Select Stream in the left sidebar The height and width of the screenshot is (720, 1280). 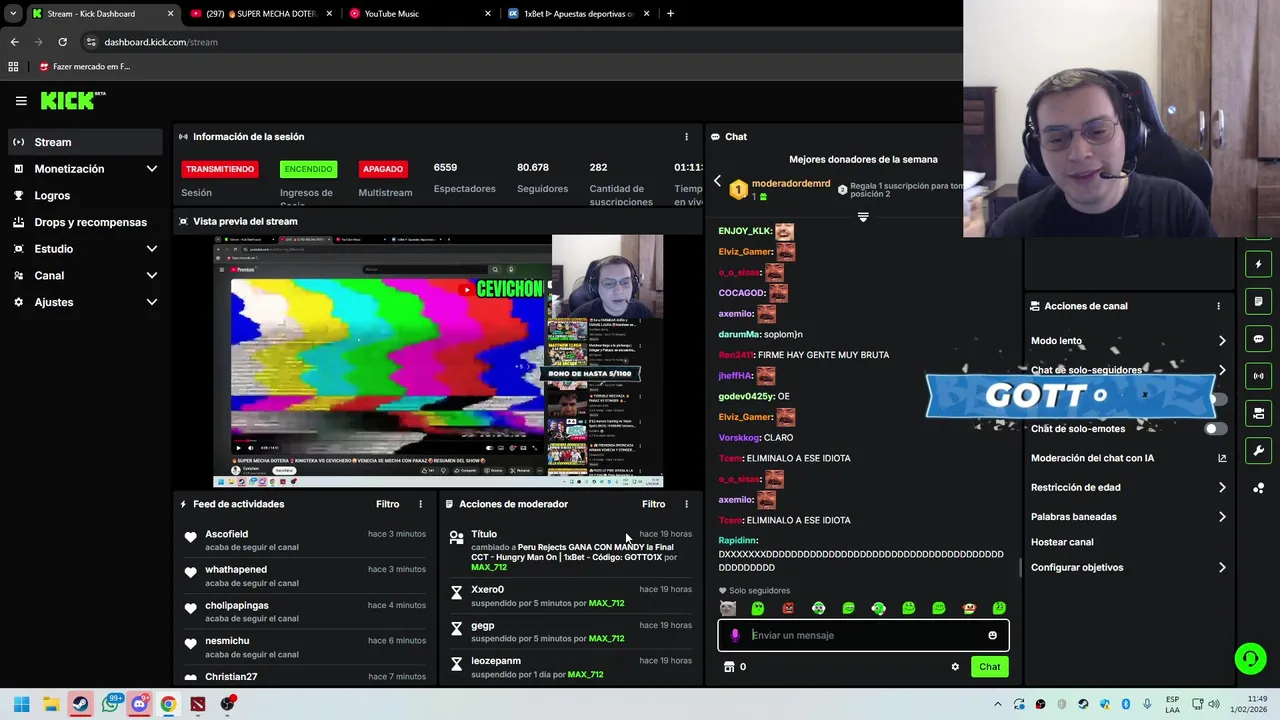pyautogui.click(x=85, y=142)
